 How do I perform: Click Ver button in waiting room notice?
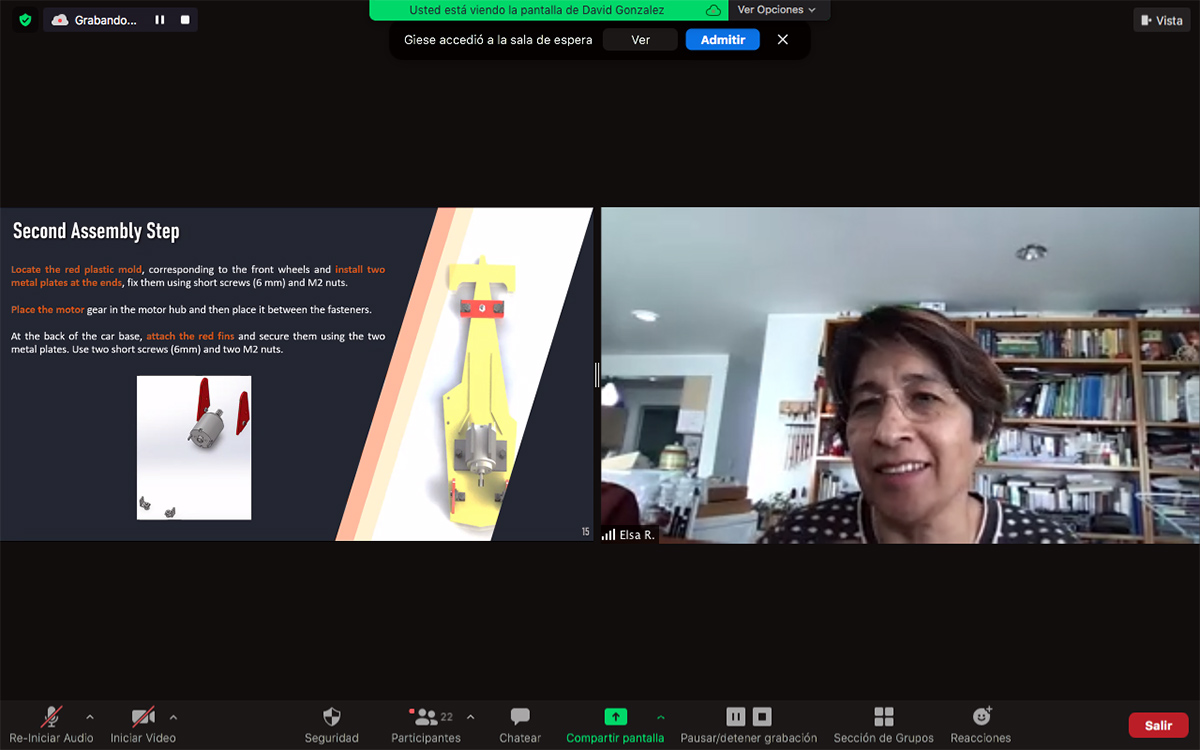coord(641,40)
